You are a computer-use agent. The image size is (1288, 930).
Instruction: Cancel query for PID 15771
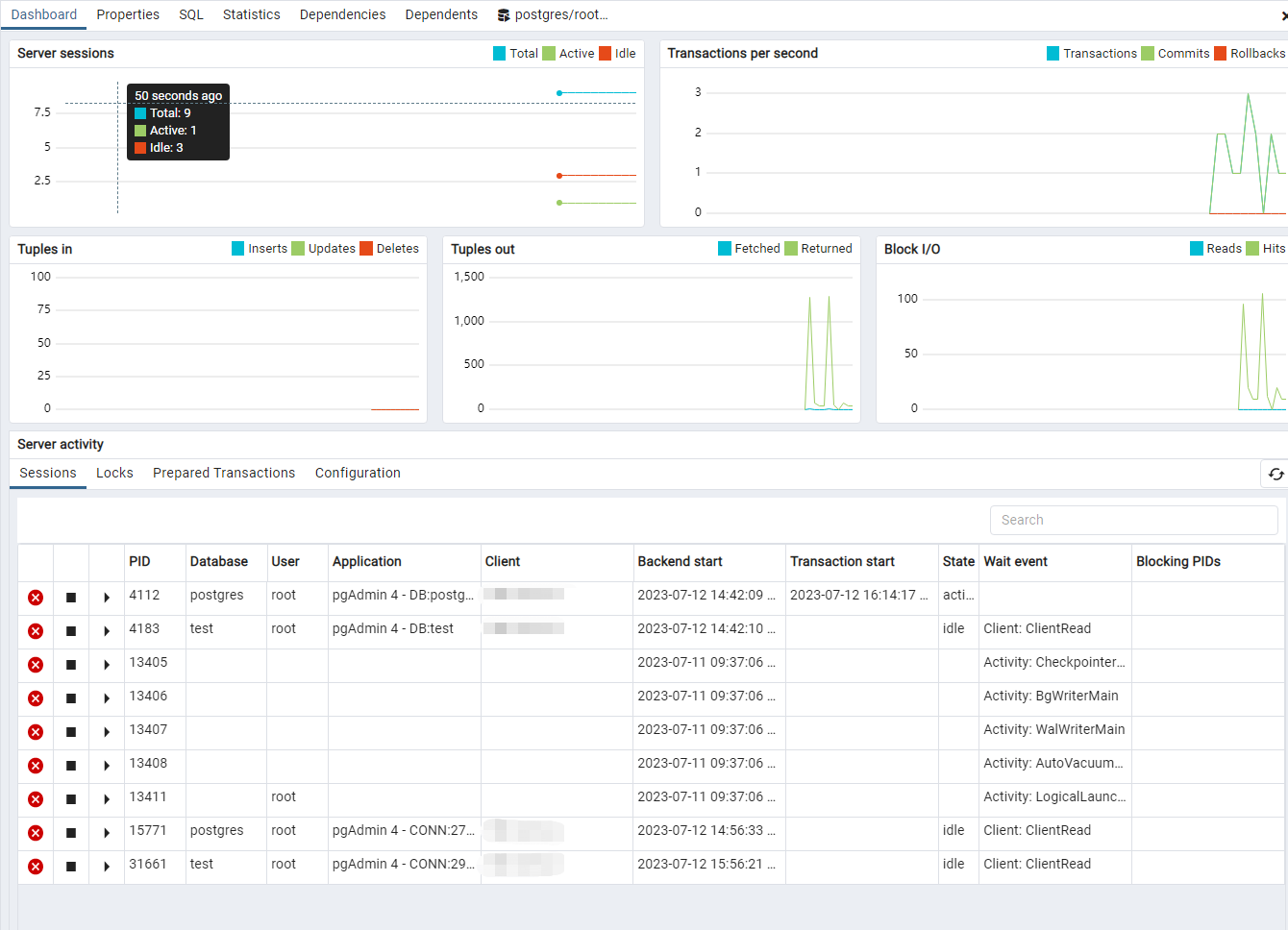71,833
